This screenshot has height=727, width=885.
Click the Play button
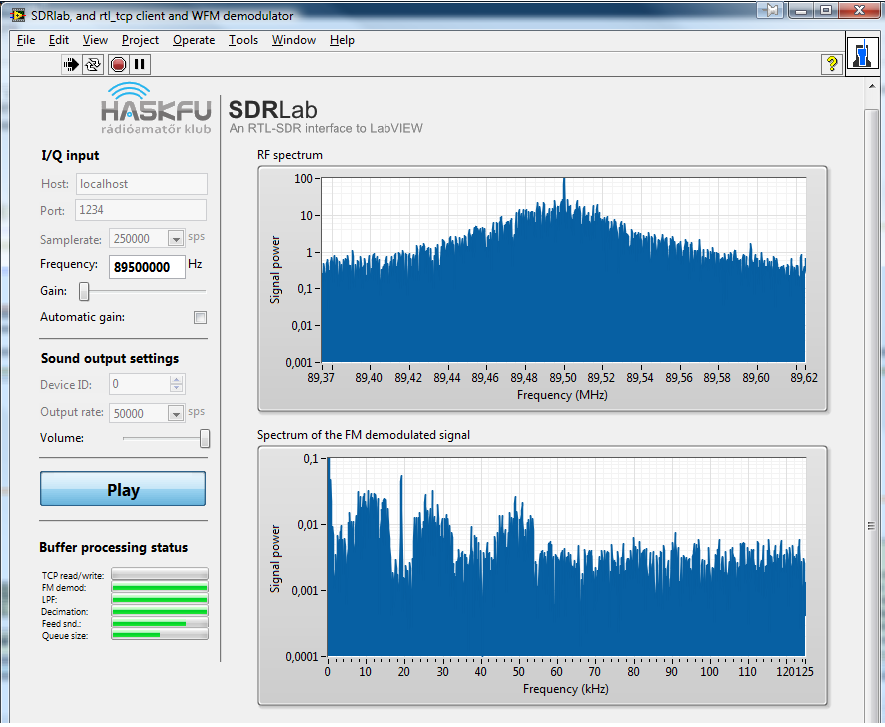point(123,490)
